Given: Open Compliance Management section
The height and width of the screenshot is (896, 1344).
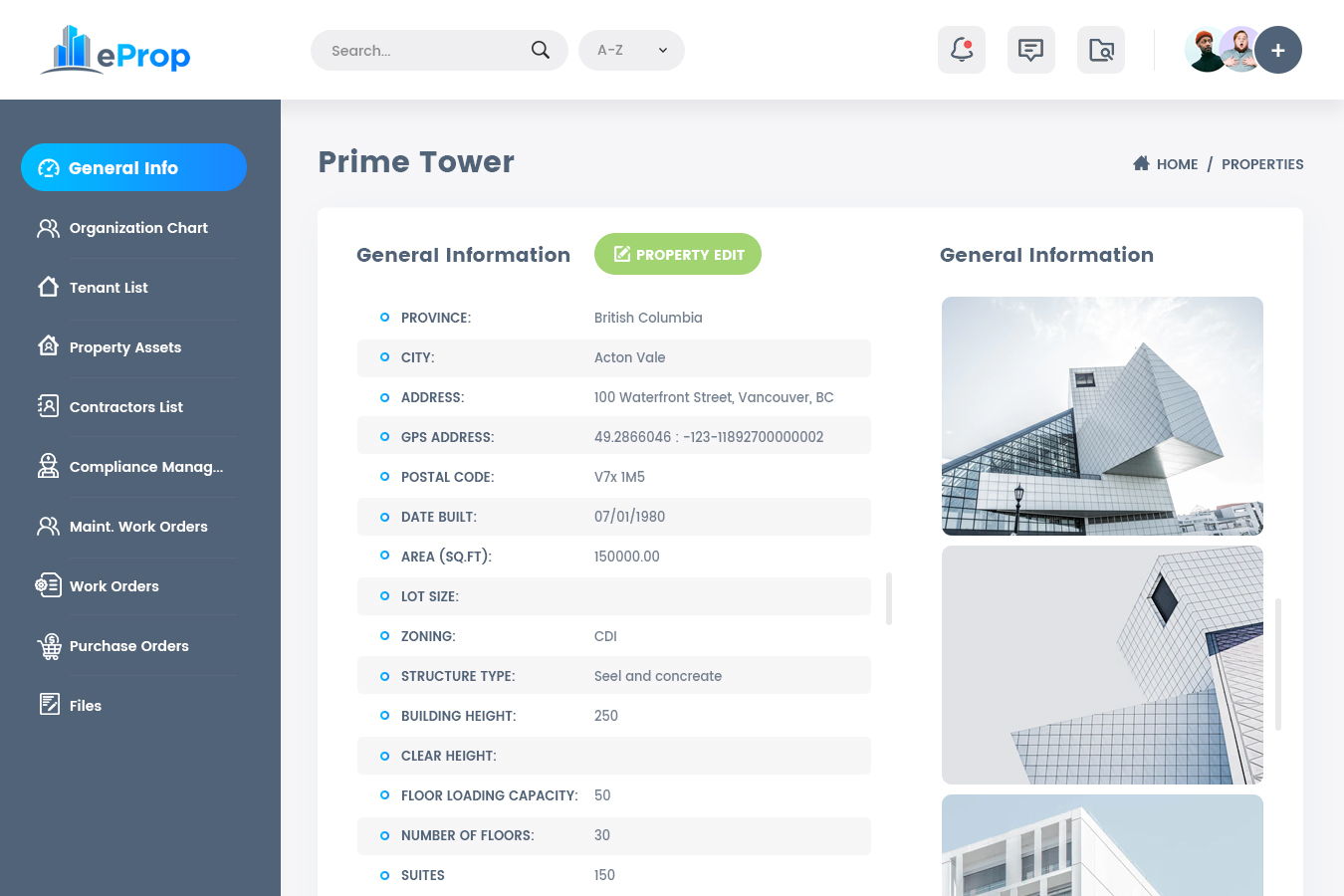Looking at the screenshot, I should pyautogui.click(x=48, y=466).
